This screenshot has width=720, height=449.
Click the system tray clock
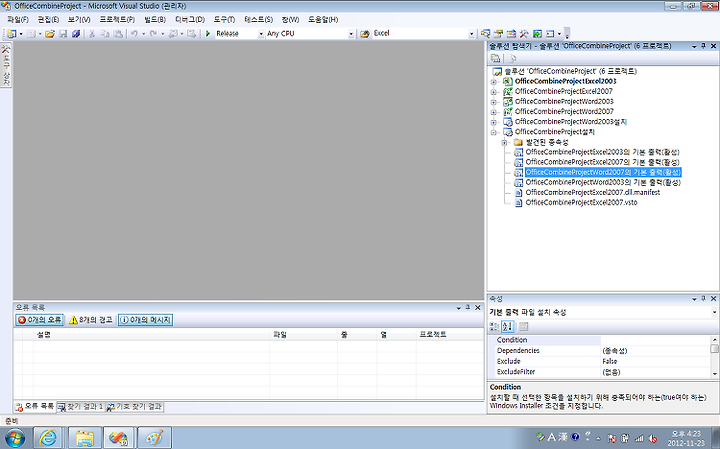[x=686, y=438]
